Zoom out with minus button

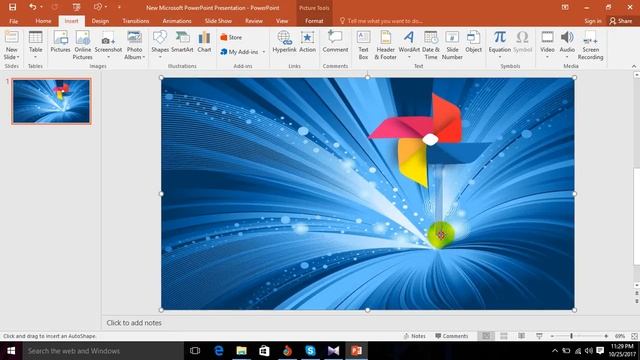click(x=552, y=336)
